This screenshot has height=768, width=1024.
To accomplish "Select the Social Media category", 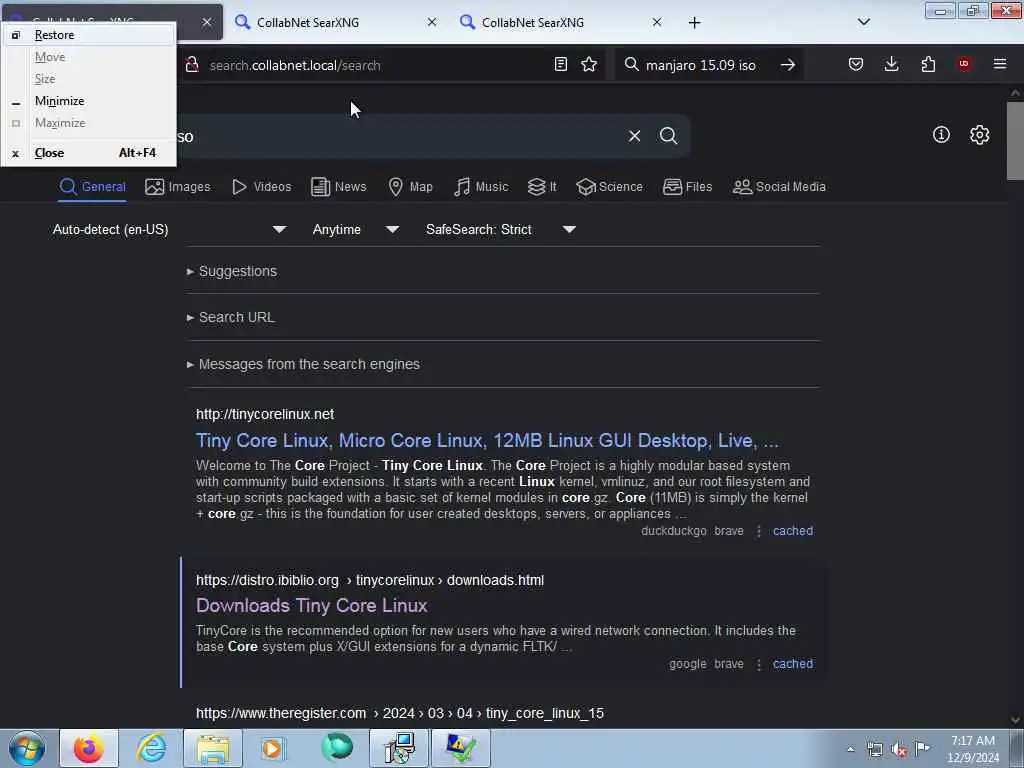I will [x=779, y=187].
